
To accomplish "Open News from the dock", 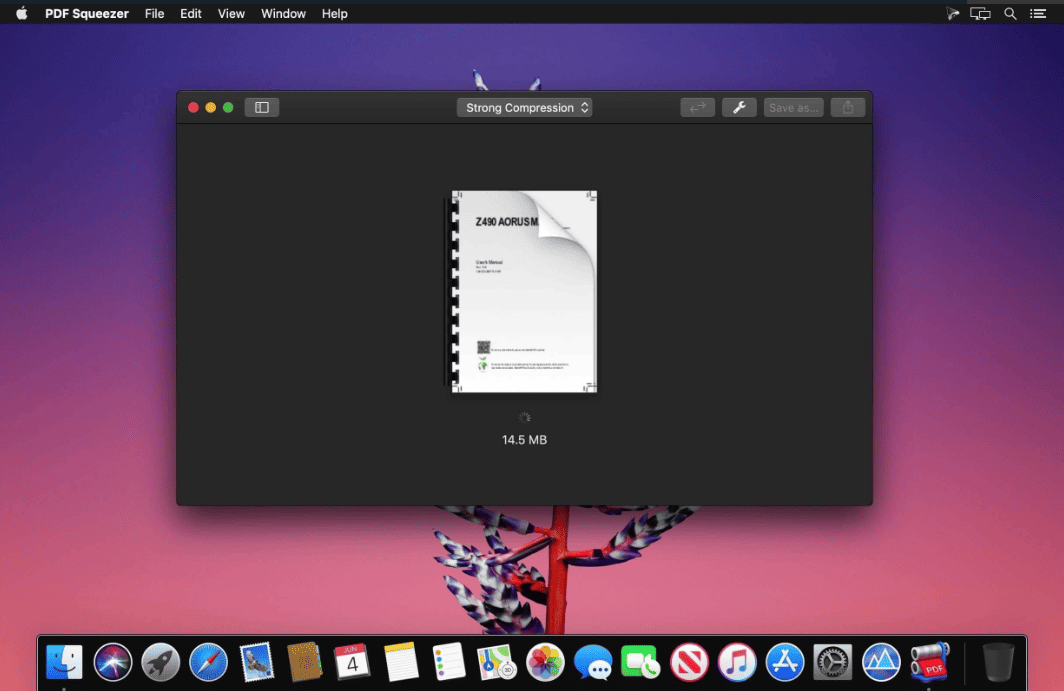I will click(x=689, y=662).
